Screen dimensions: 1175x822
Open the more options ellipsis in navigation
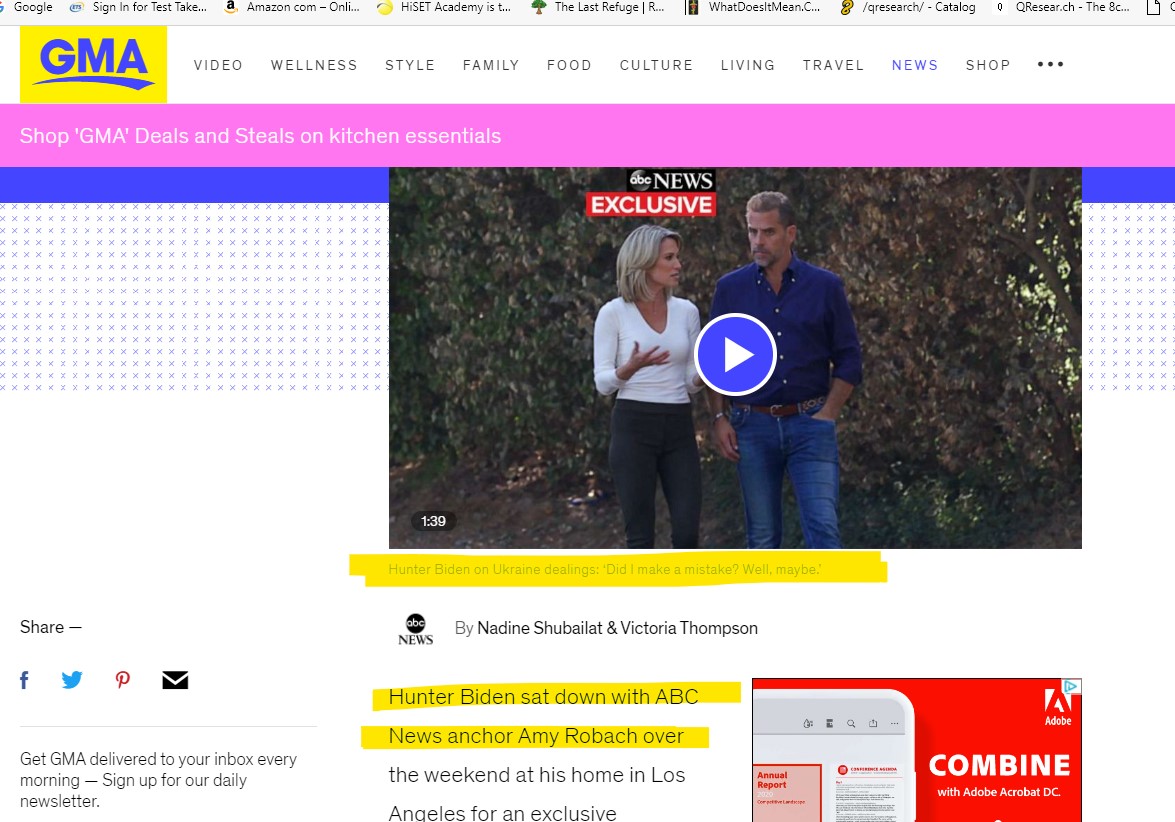point(1051,64)
